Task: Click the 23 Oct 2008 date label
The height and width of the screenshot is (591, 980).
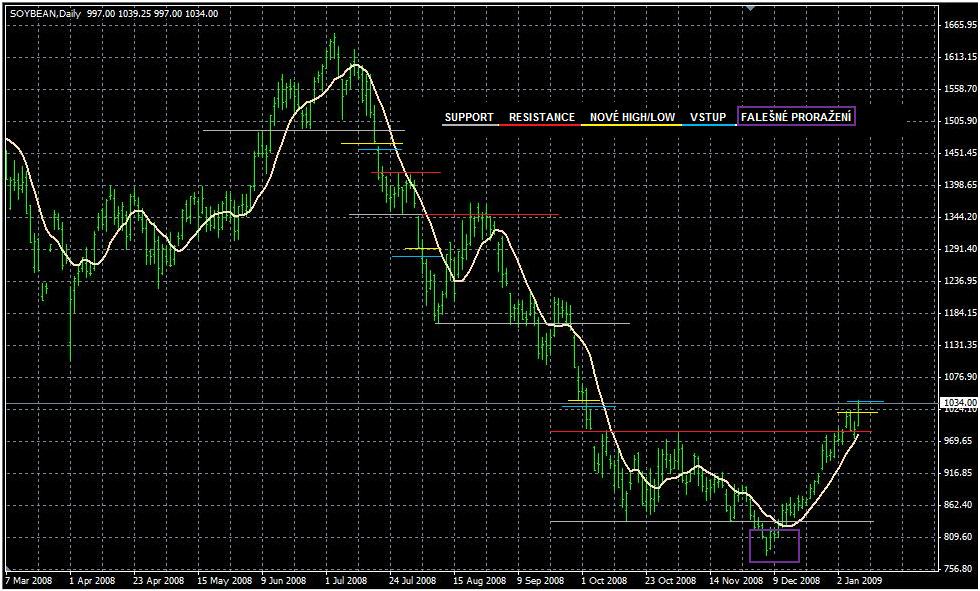Action: 672,580
